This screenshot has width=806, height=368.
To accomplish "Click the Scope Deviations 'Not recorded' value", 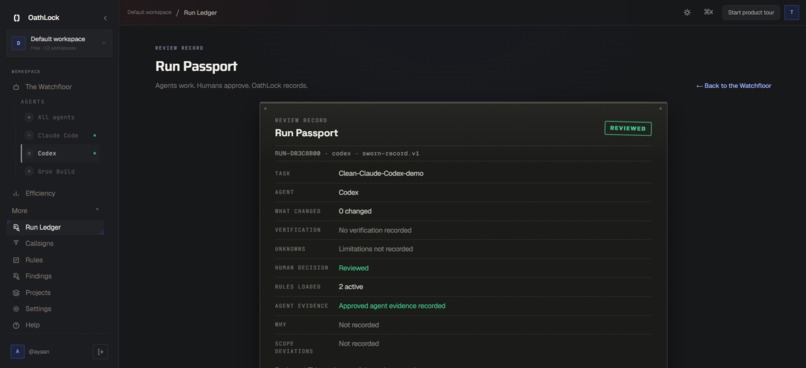I will [x=359, y=343].
